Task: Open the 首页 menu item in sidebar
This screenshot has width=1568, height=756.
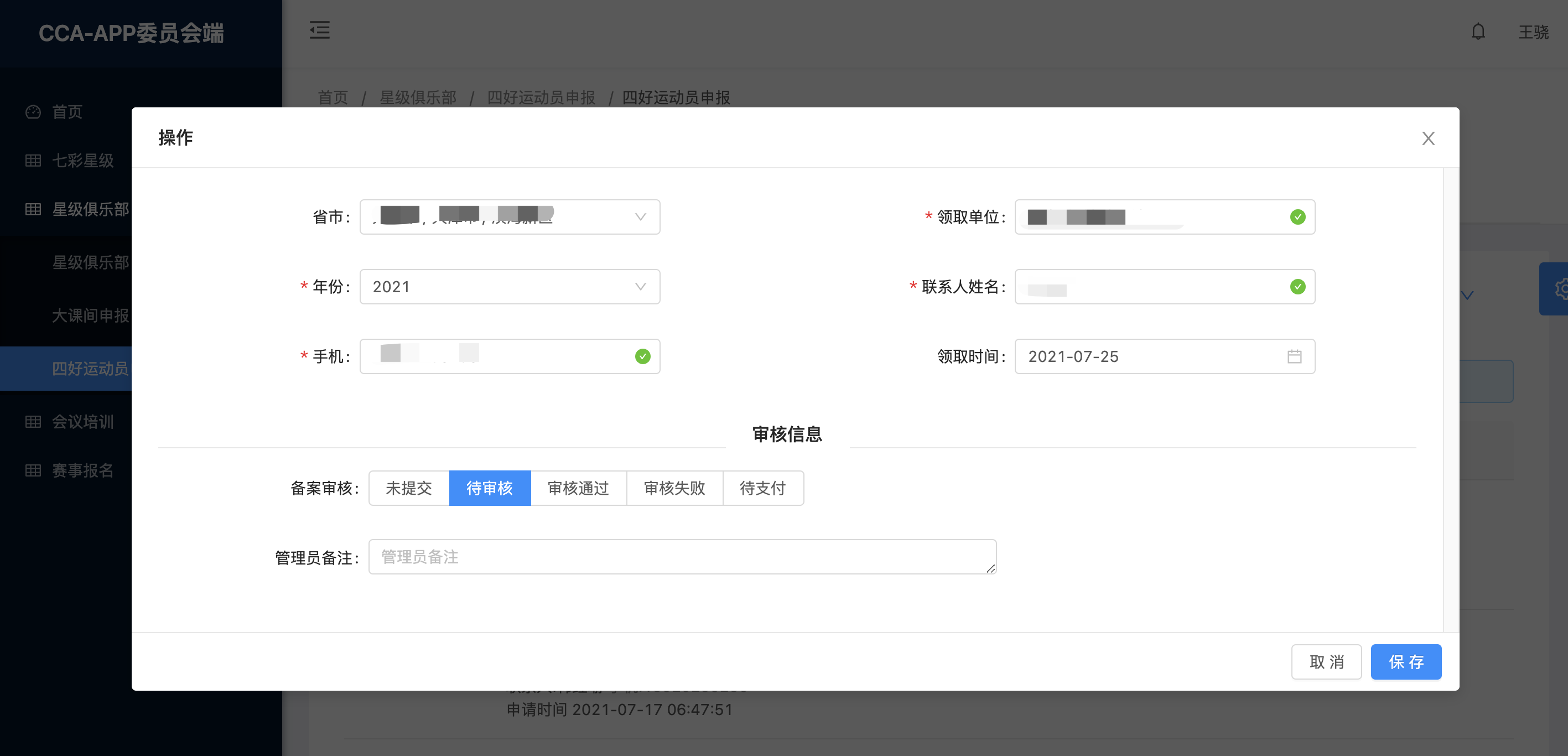Action: pos(67,112)
